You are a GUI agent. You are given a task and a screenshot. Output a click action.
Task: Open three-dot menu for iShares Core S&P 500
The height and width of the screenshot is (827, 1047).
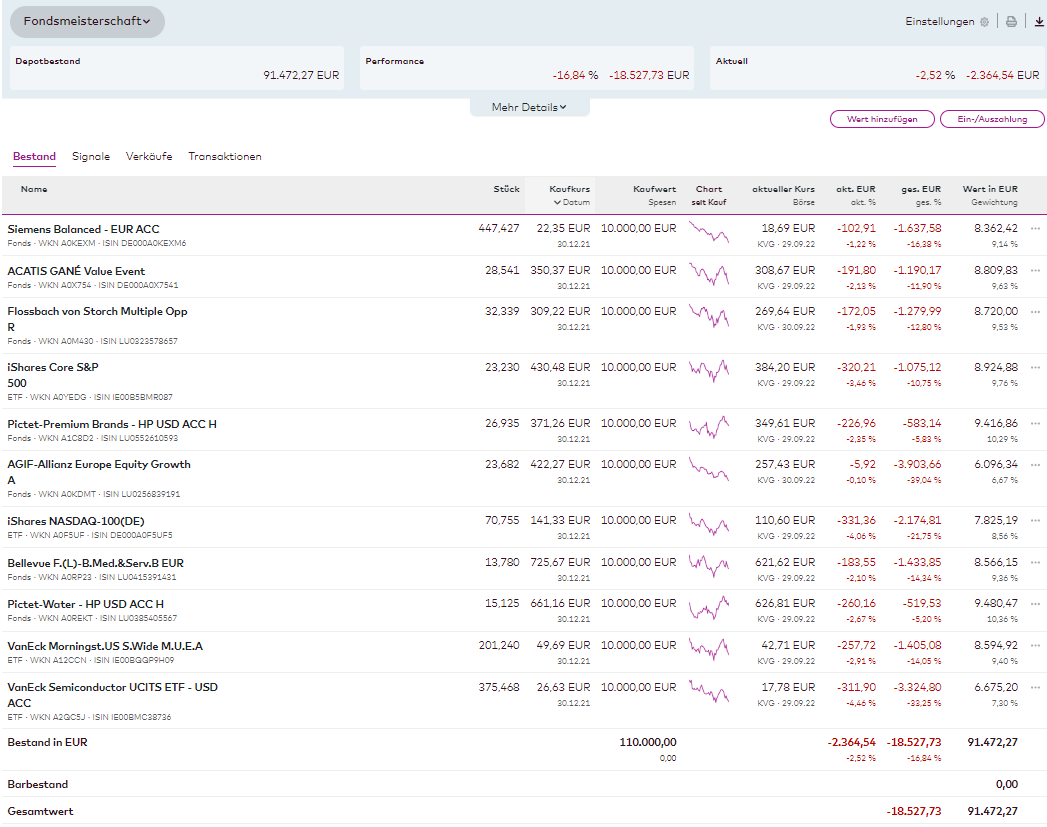tap(1035, 367)
